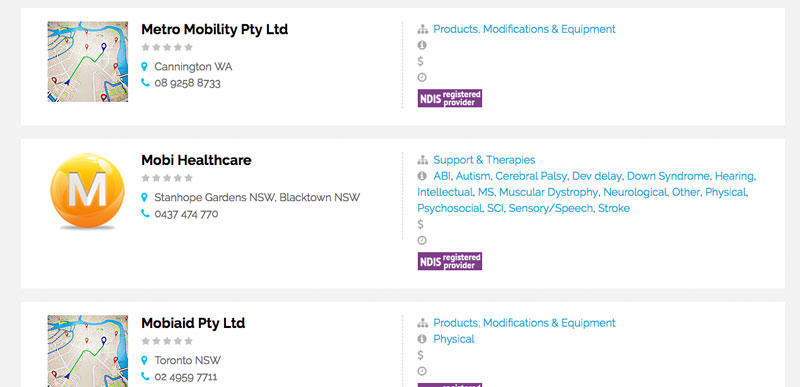Click the star rating under Metro Mobility Pty Ltd
This screenshot has height=387, width=800.
coord(167,47)
